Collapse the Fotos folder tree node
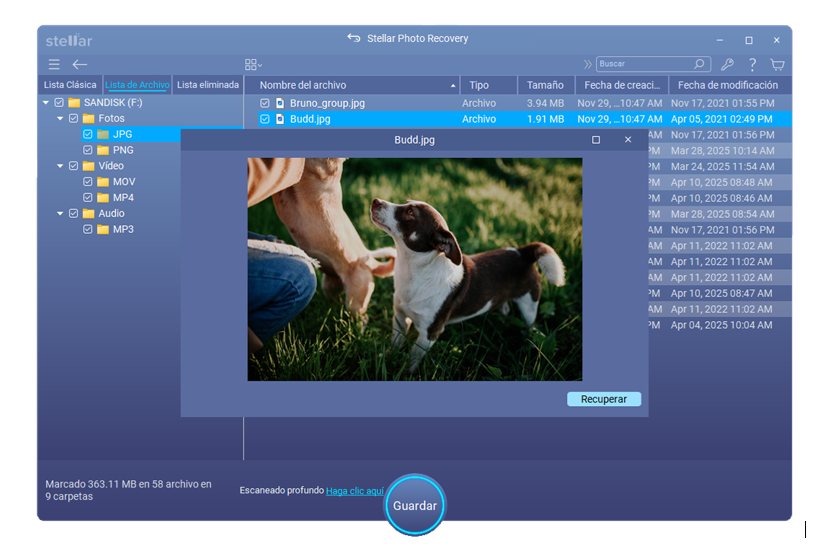Screen dimensions: 825x544 pyautogui.click(x=60, y=118)
